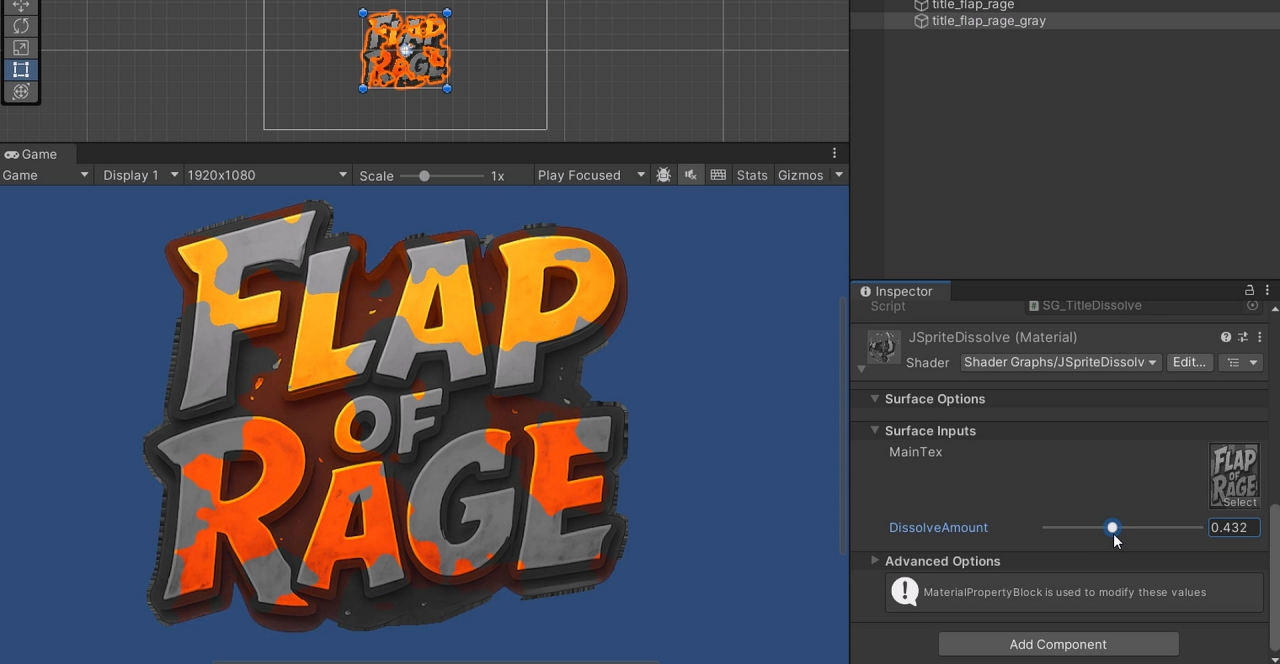Screen dimensions: 1280x664
Task: Toggle the Inspector lock icon
Action: click(x=1249, y=291)
